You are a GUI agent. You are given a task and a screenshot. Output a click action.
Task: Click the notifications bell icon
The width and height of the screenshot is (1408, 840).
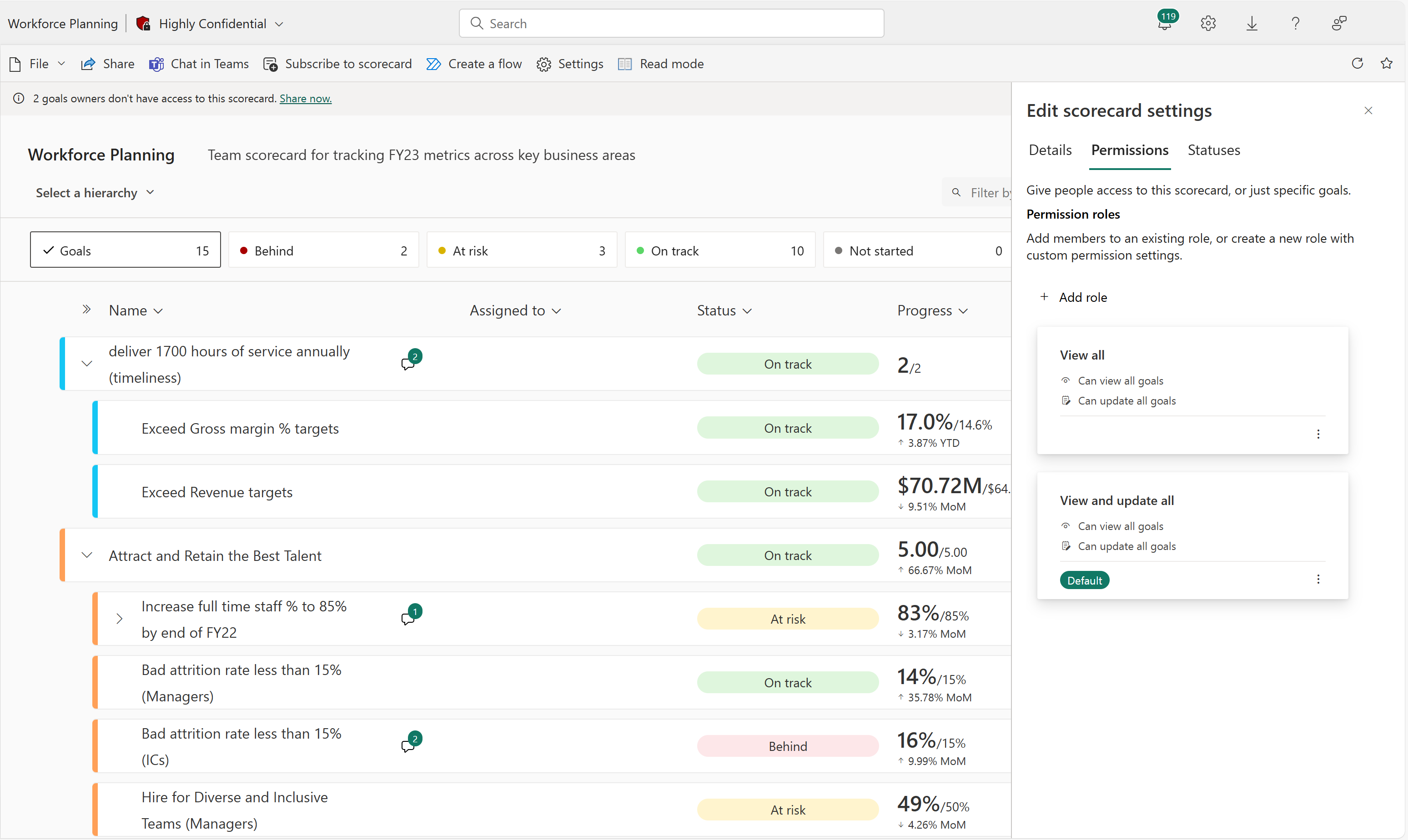coord(1163,22)
